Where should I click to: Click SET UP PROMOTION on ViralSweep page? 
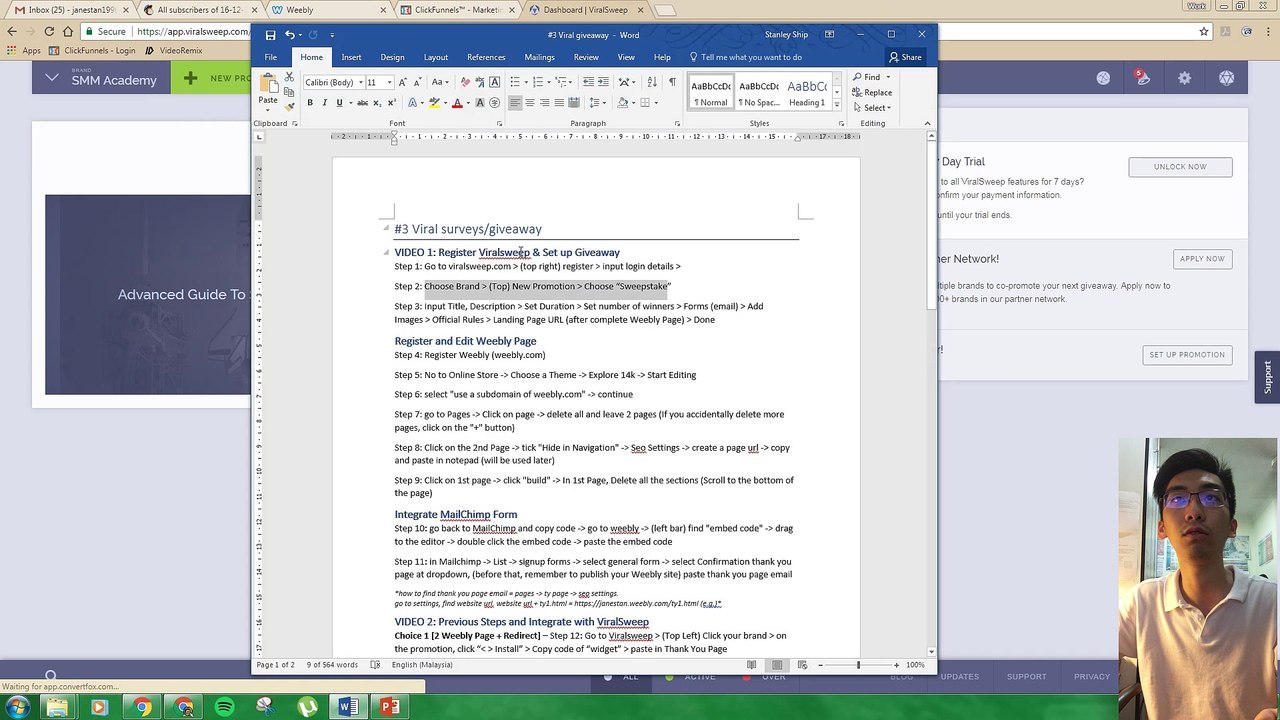click(x=1187, y=354)
